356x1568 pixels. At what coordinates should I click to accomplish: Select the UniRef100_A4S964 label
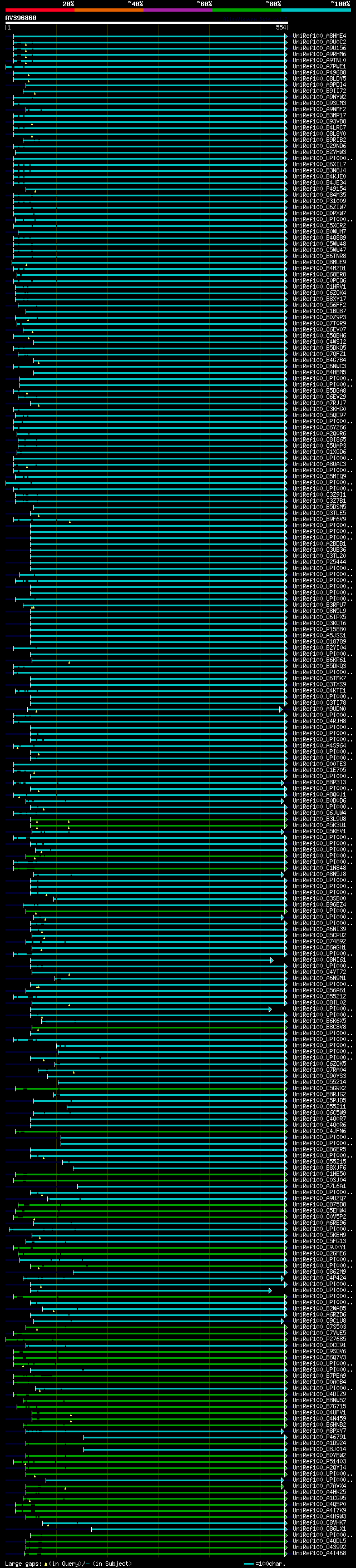(319, 746)
